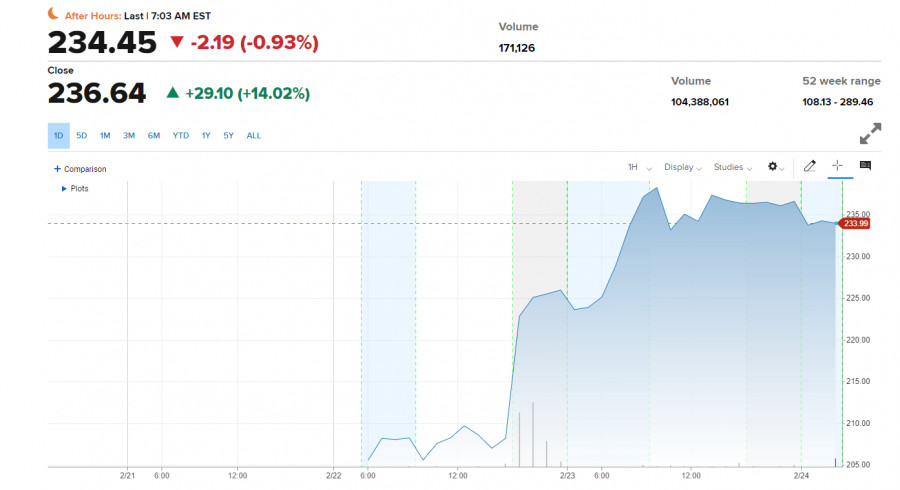Select the 1D time range
900x490 pixels.
[x=58, y=136]
